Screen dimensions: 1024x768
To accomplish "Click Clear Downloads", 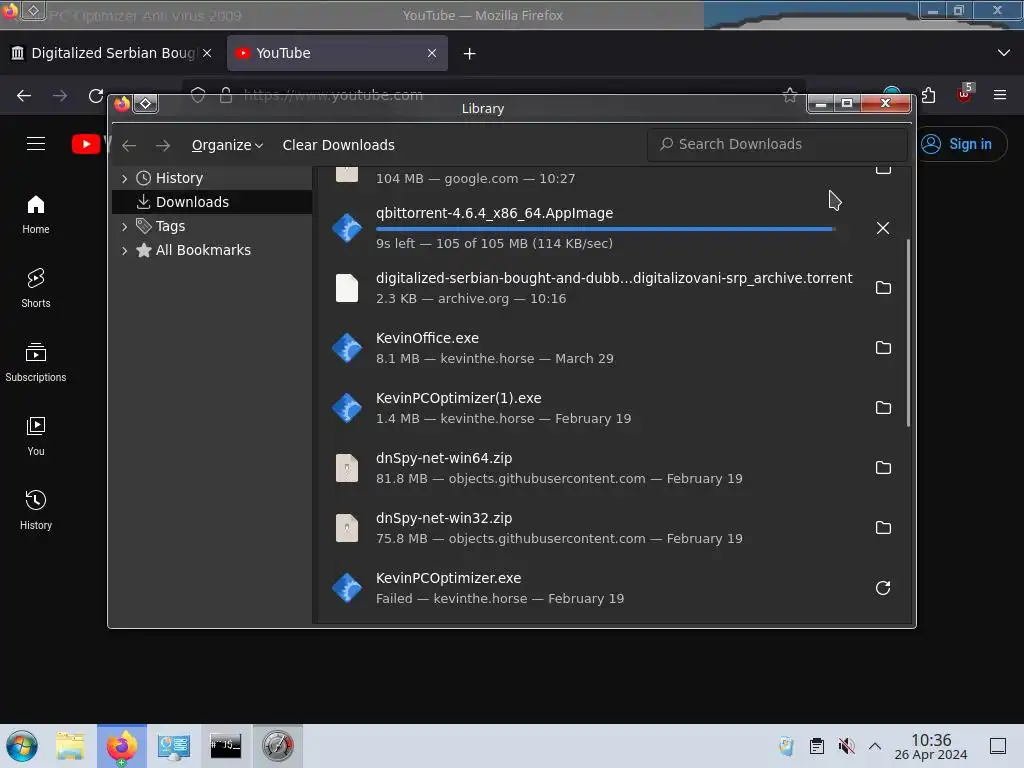I will point(338,145).
